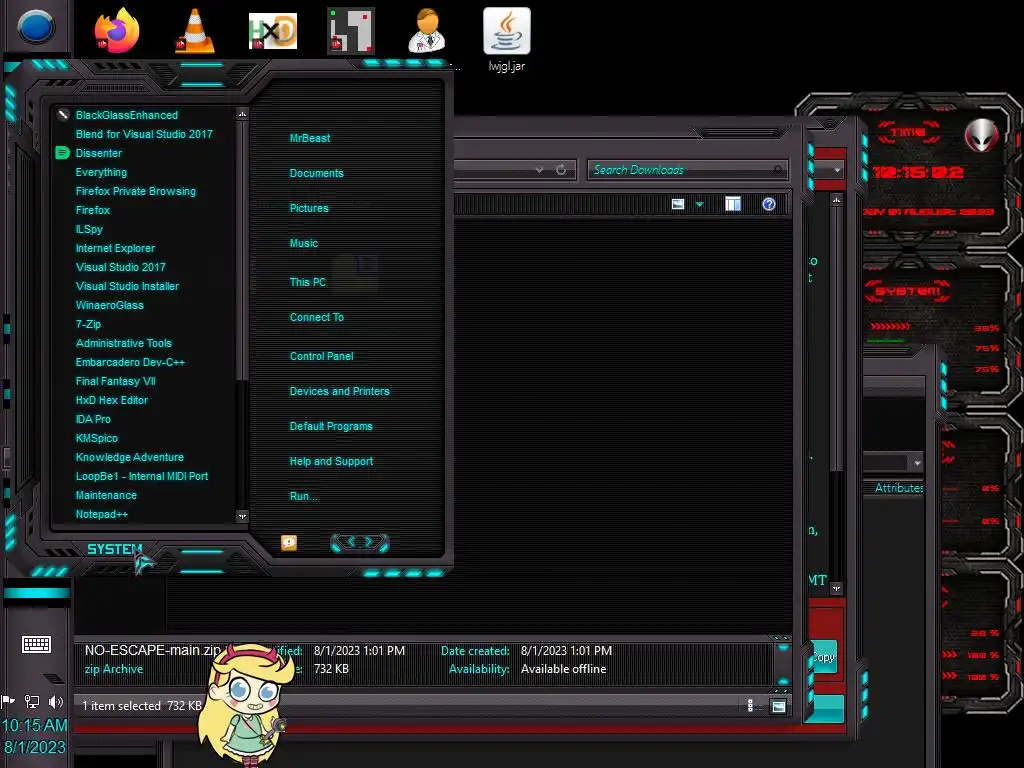
Task: Open This PC from the Start menu
Action: tap(308, 282)
